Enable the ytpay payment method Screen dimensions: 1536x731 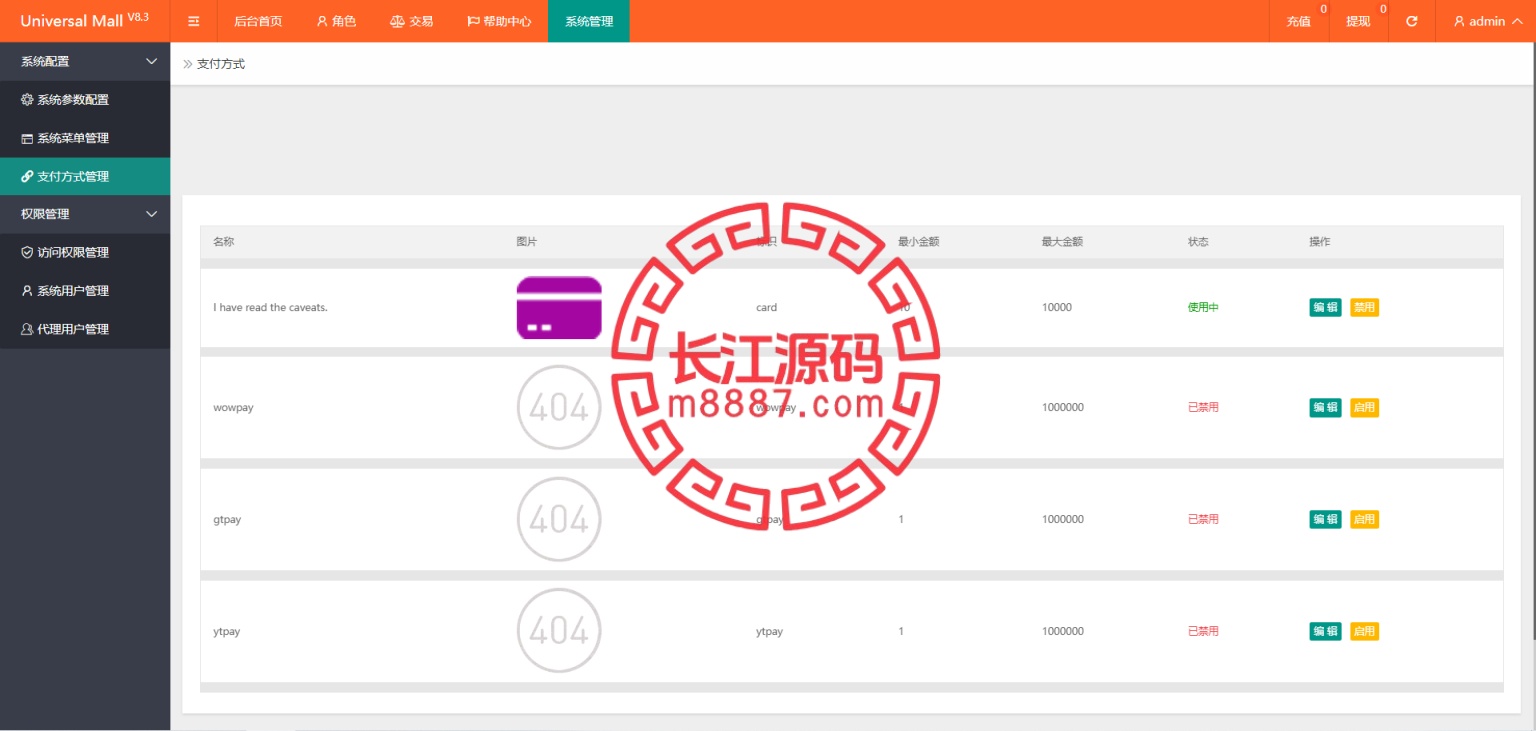point(1364,631)
